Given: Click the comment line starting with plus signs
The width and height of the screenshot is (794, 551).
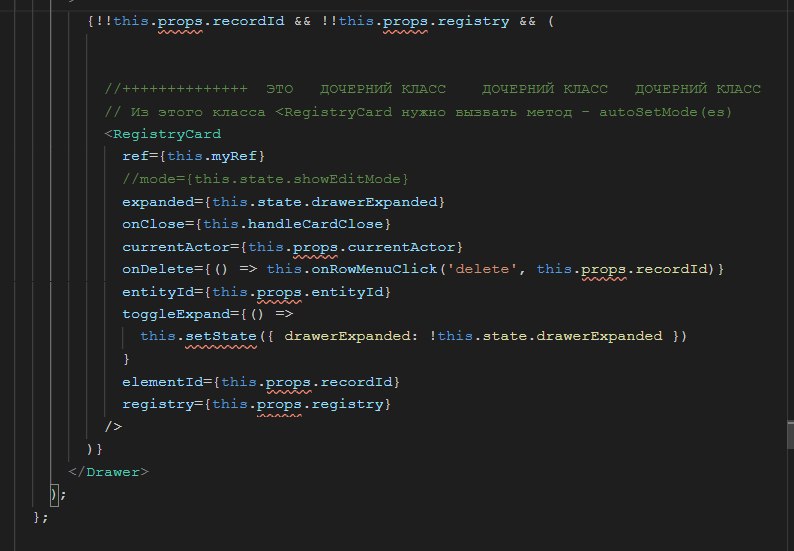Looking at the screenshot, I should point(432,89).
